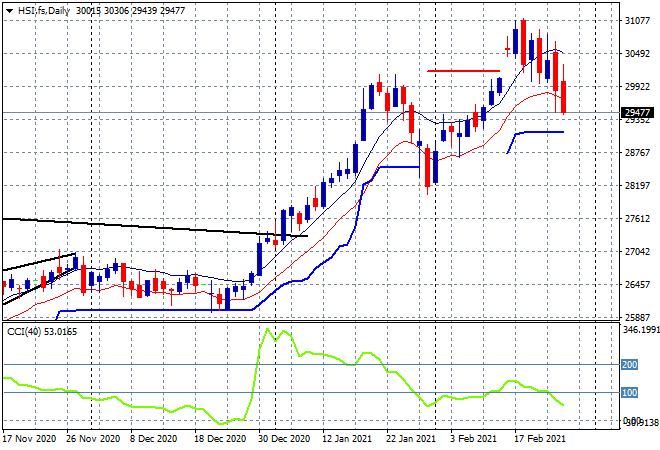Click the 346.1991 CCI scale maximum
The image size is (660, 450).
[641, 330]
